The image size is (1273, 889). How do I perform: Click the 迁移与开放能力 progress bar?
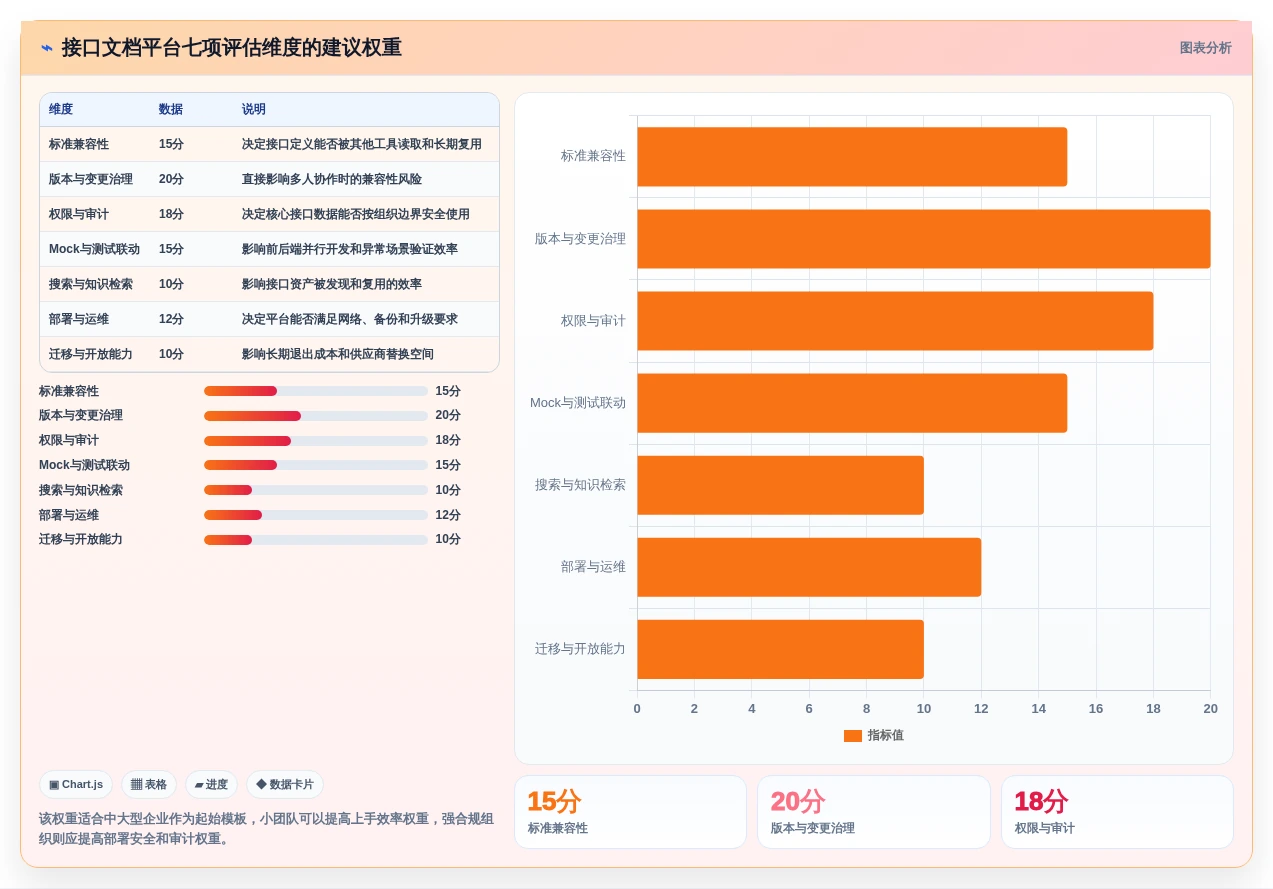(x=316, y=540)
